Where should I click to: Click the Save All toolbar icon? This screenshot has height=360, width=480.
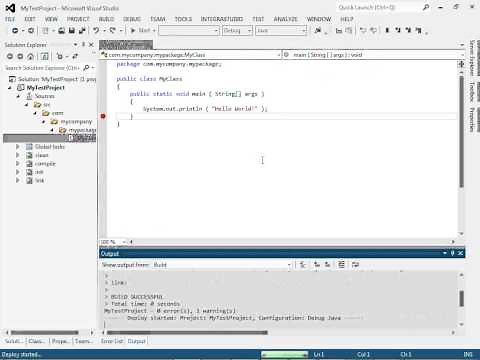pos(82,30)
